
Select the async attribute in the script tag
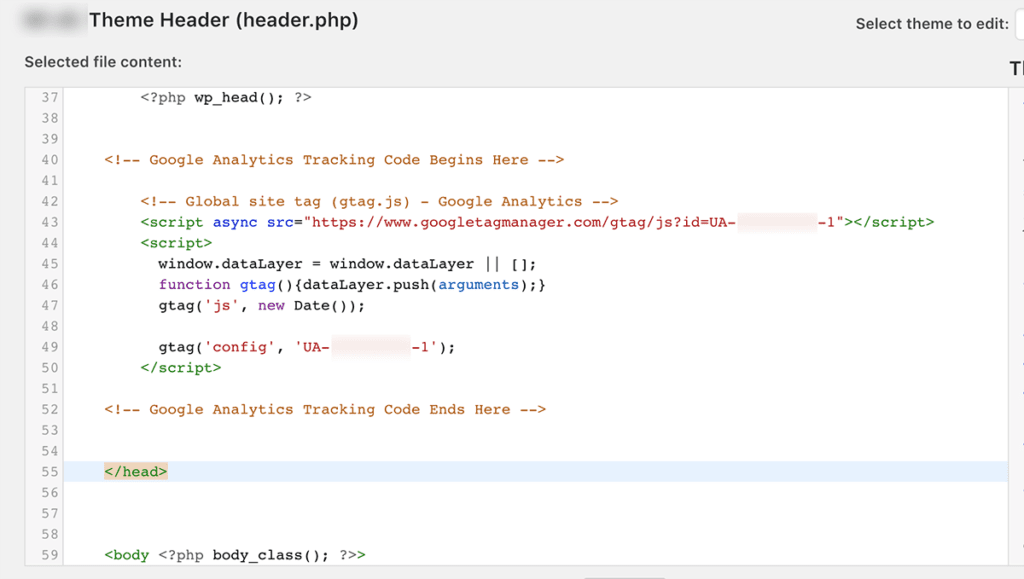(235, 222)
